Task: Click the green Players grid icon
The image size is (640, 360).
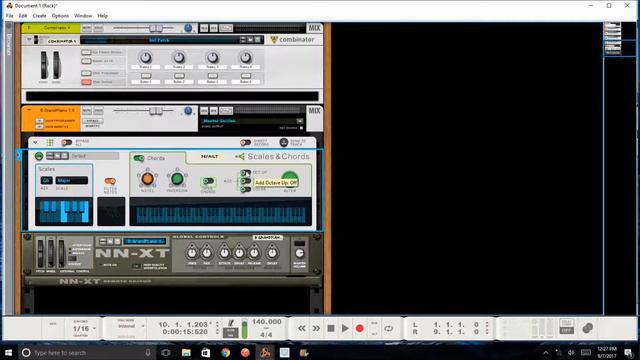Action: point(50,142)
